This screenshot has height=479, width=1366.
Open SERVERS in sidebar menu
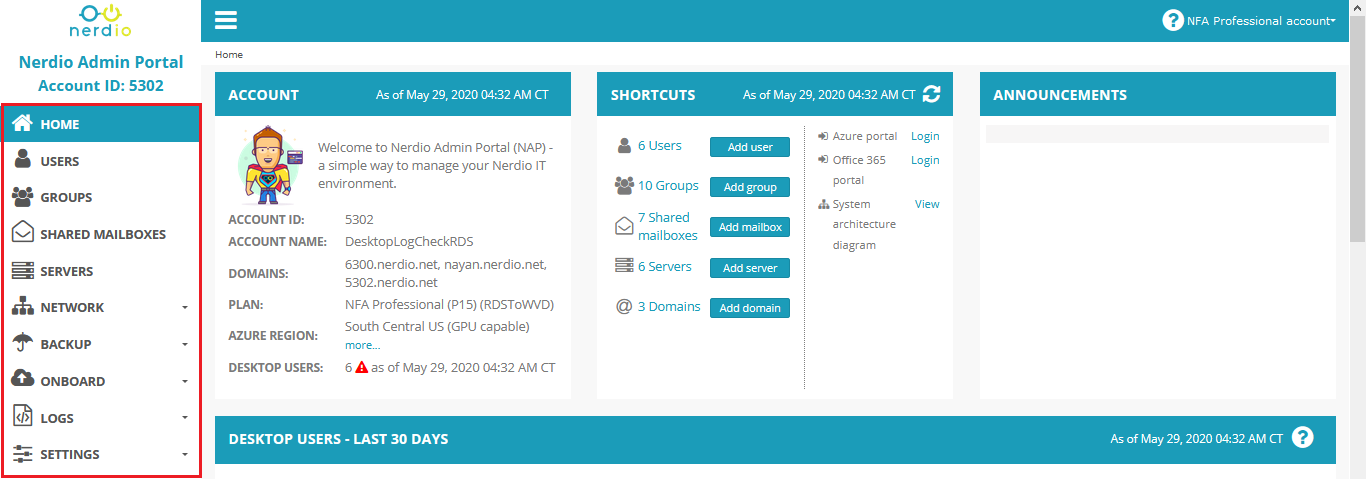(102, 271)
